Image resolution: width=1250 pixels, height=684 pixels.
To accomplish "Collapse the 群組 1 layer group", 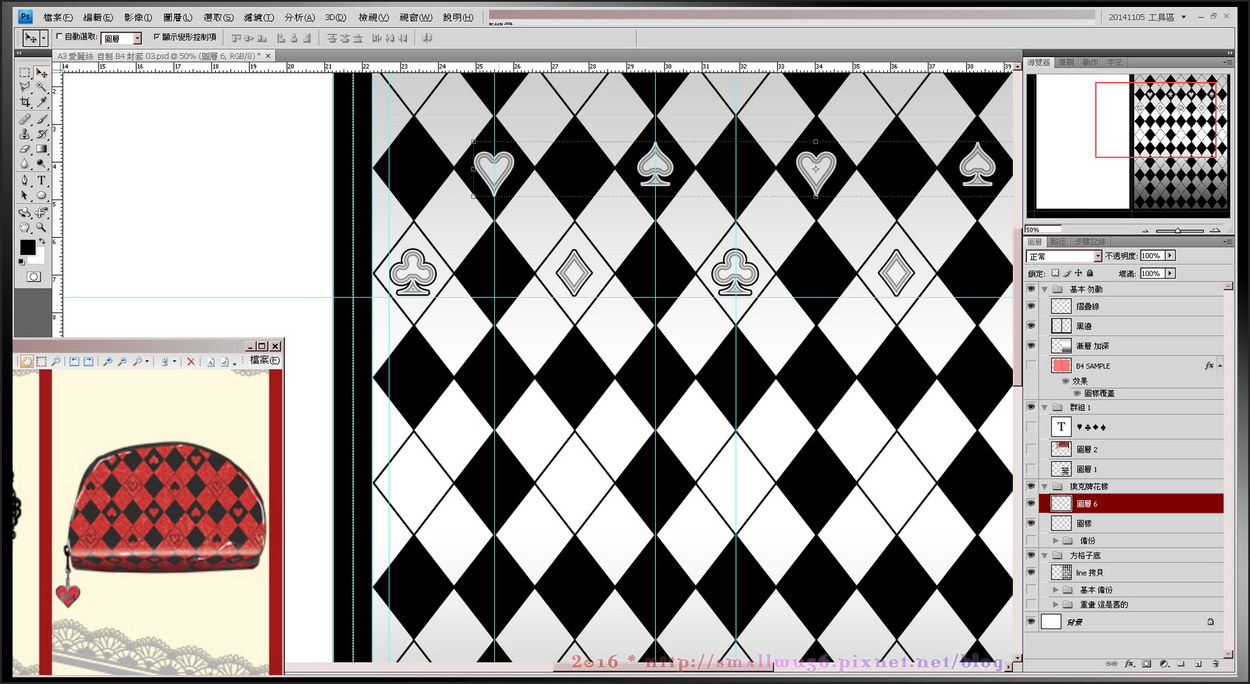I will [x=1045, y=408].
